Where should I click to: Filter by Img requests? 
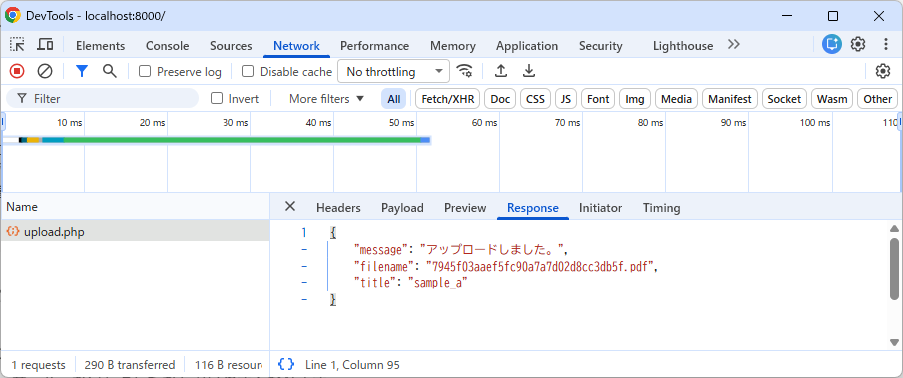635,99
